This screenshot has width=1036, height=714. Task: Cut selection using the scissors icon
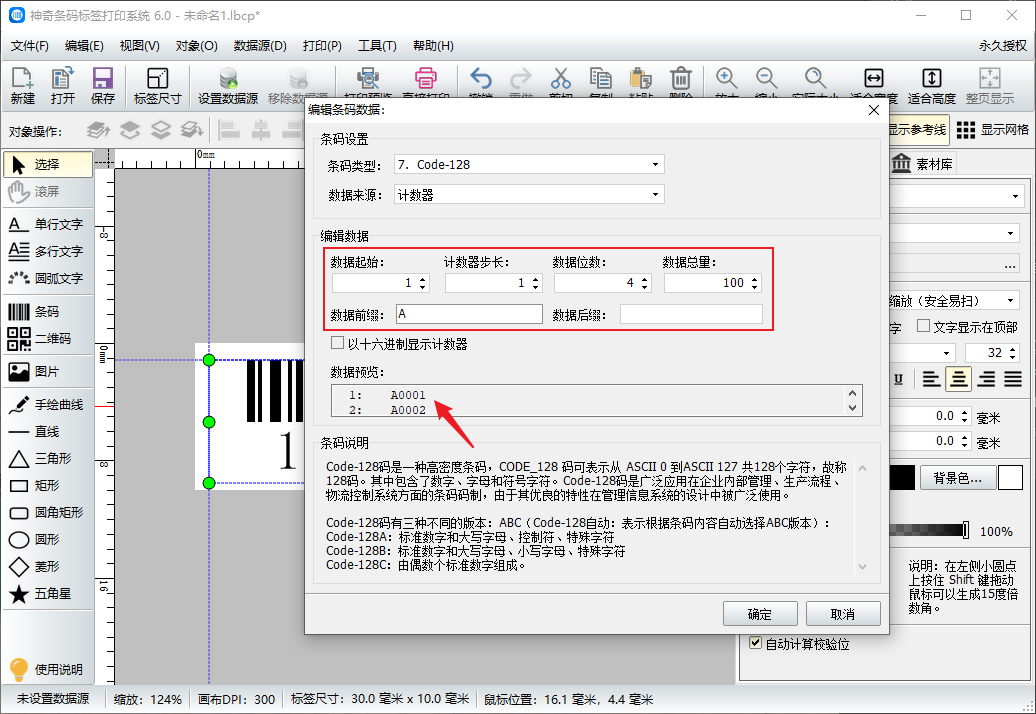[x=560, y=79]
